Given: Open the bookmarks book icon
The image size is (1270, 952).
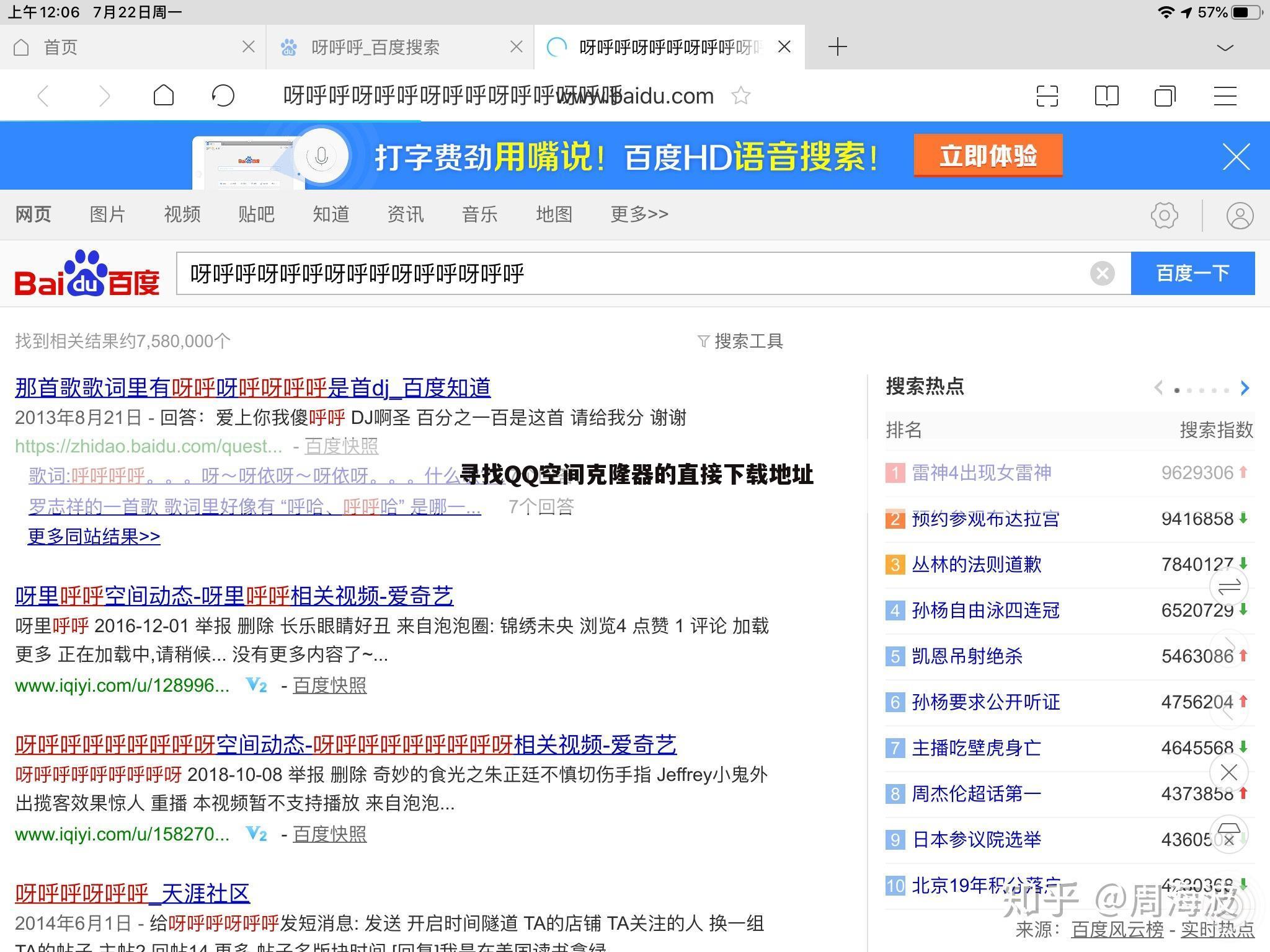Looking at the screenshot, I should click(1106, 96).
